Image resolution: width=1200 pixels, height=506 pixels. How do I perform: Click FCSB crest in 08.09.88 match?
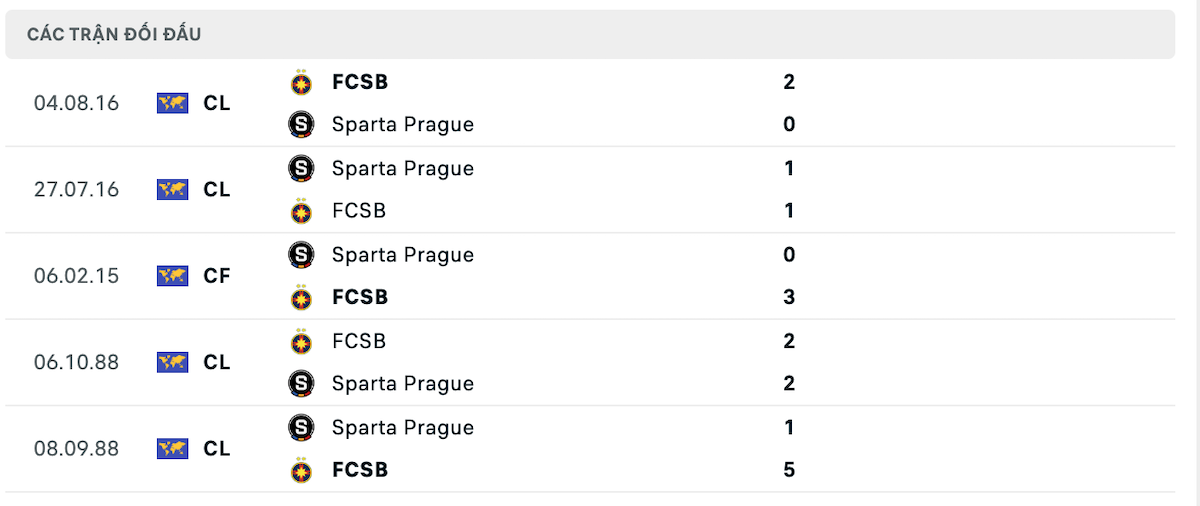[300, 469]
